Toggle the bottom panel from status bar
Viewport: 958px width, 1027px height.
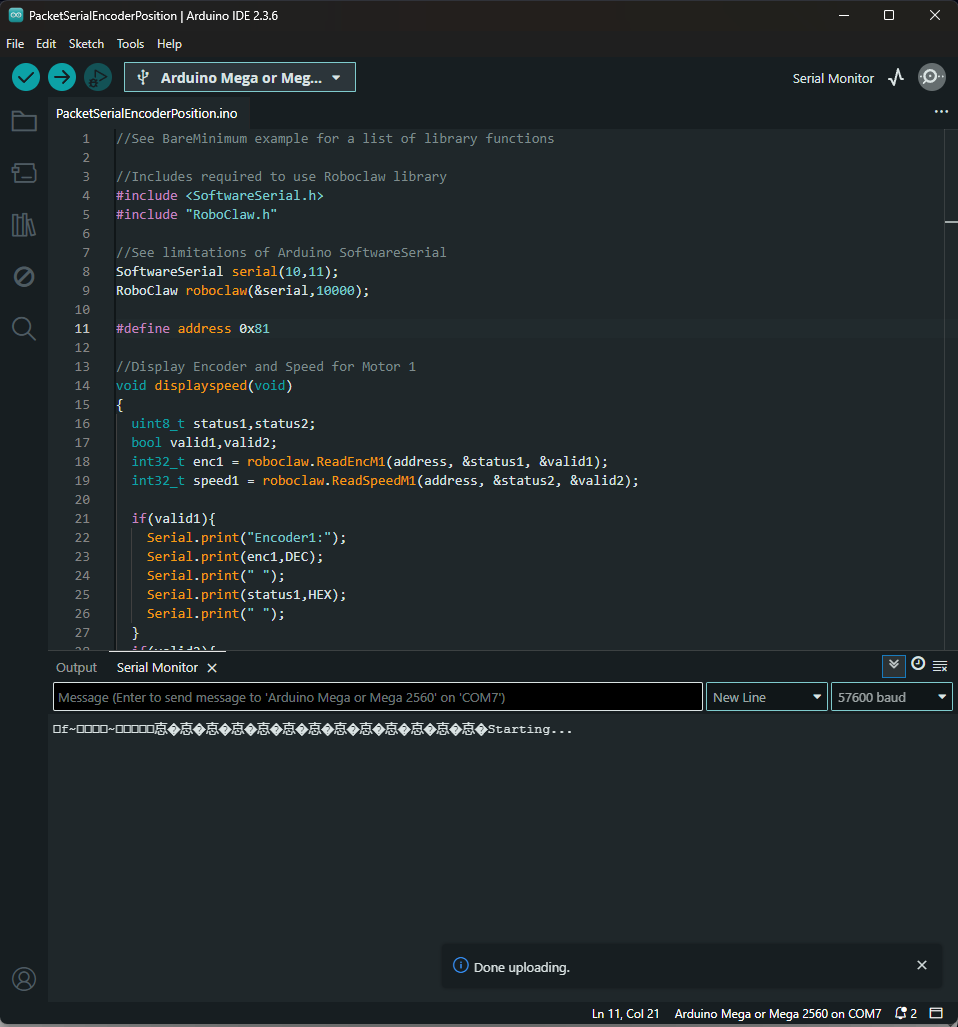[x=936, y=1013]
